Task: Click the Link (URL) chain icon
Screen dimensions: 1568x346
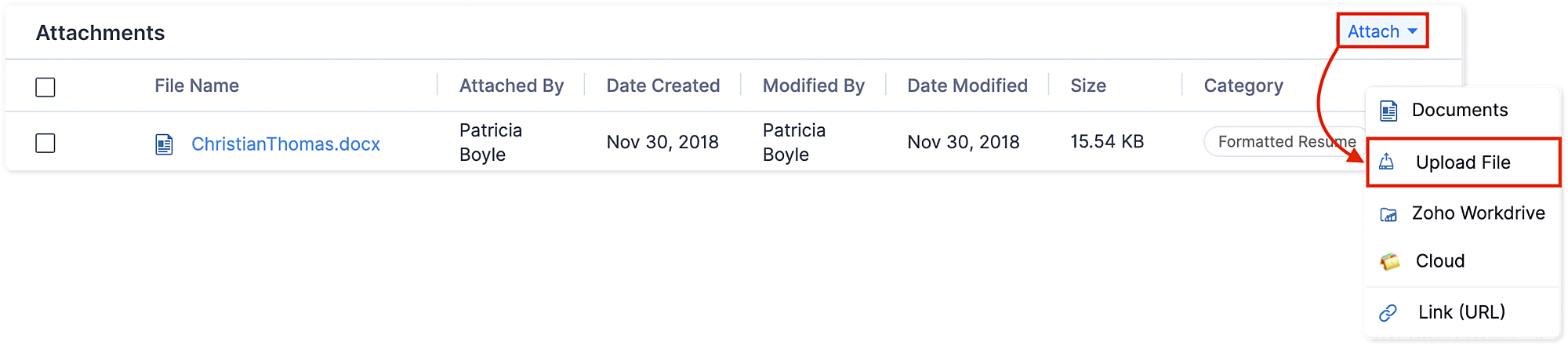Action: point(1388,312)
